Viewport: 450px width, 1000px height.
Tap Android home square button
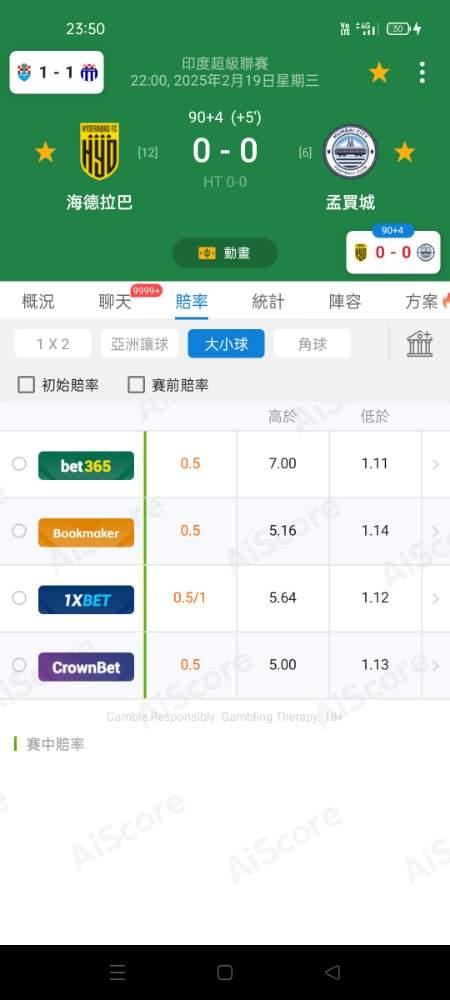pyautogui.click(x=225, y=972)
